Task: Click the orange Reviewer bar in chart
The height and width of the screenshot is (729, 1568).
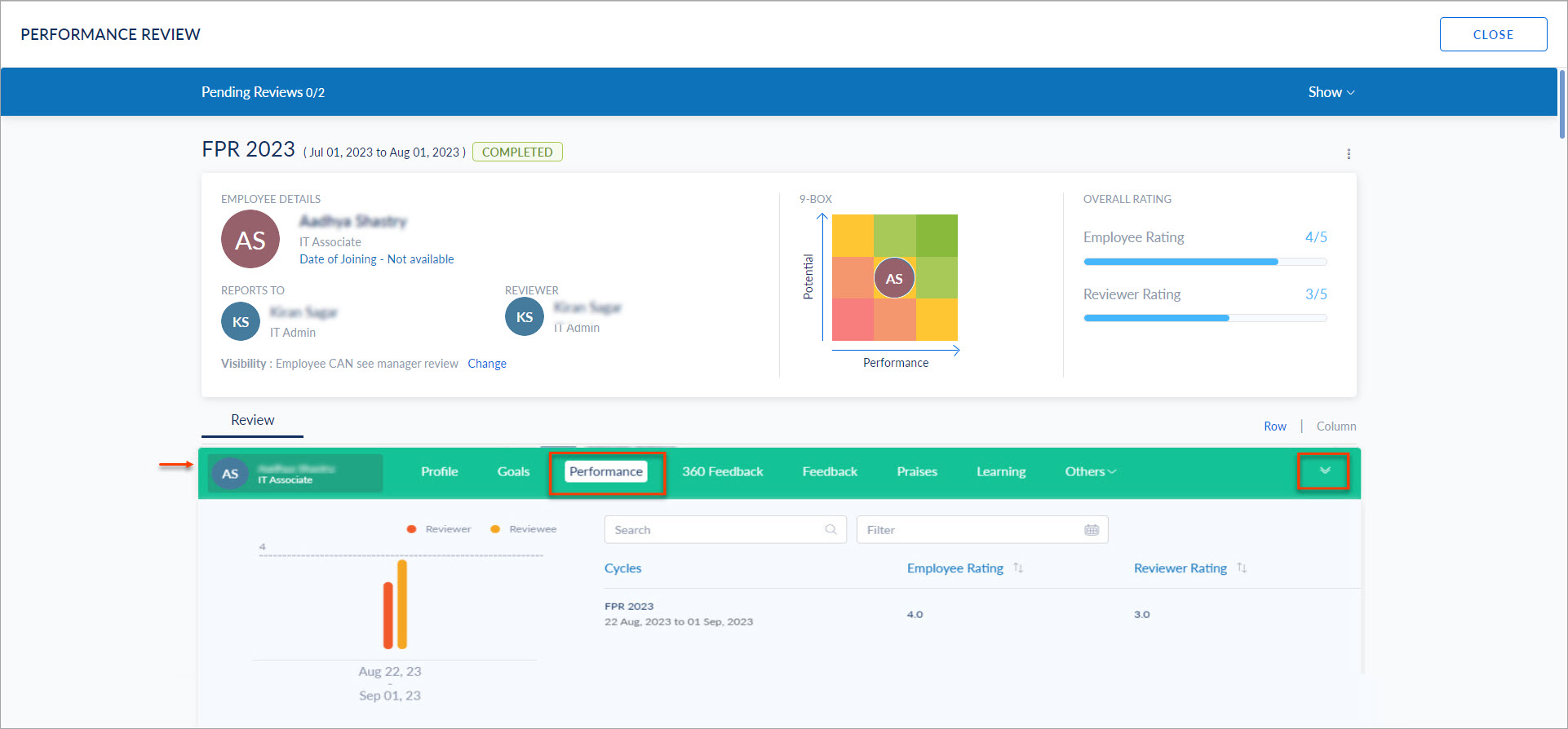Action: [388, 615]
